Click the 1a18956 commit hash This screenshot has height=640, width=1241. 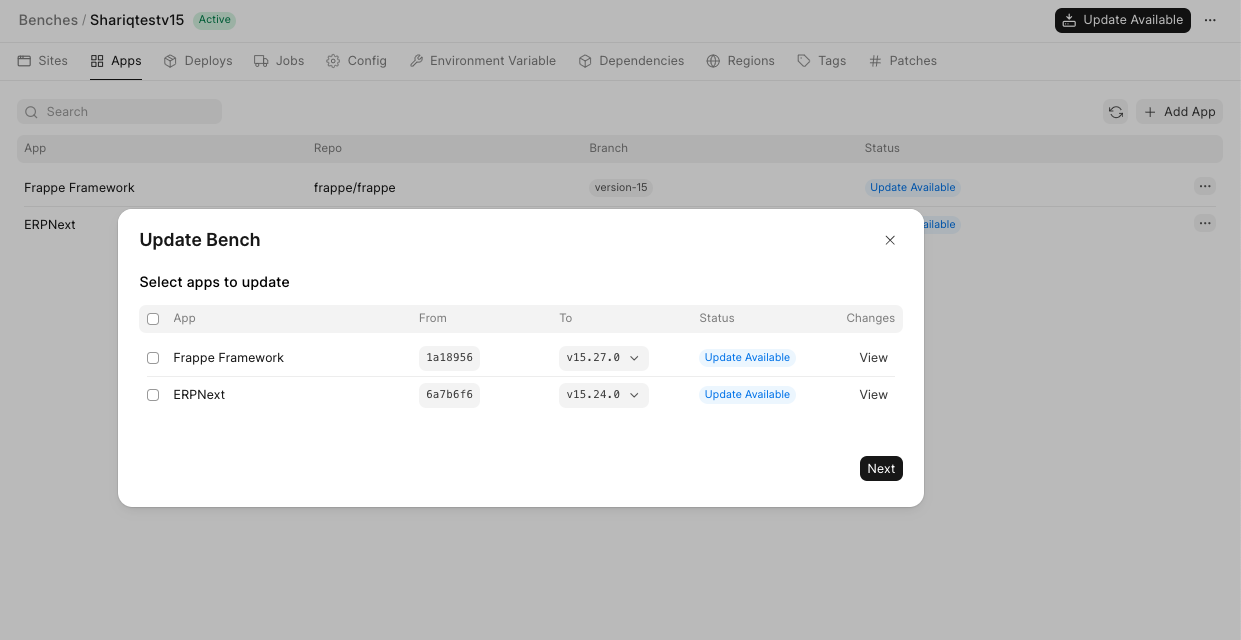(449, 358)
